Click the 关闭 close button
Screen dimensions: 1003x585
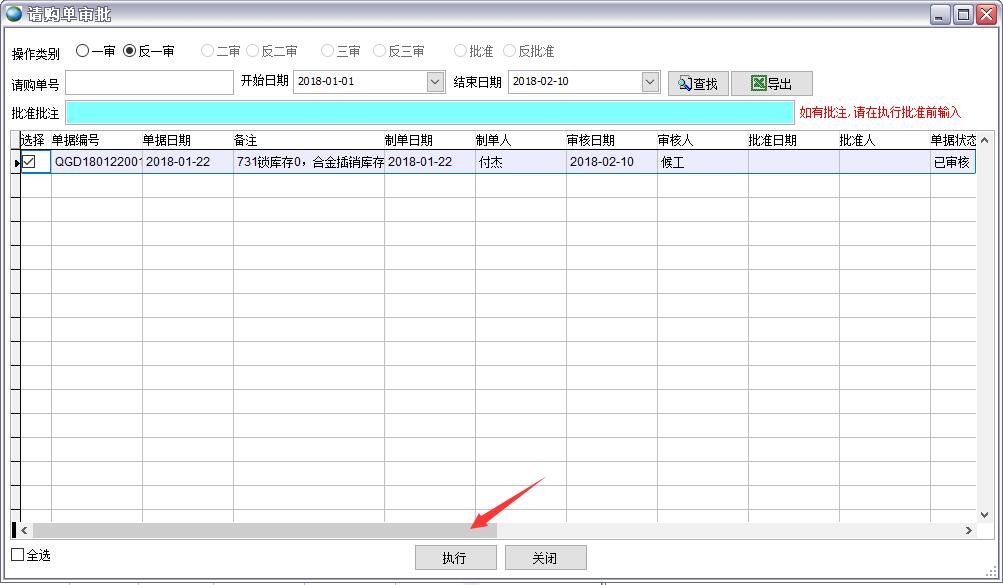(x=545, y=557)
